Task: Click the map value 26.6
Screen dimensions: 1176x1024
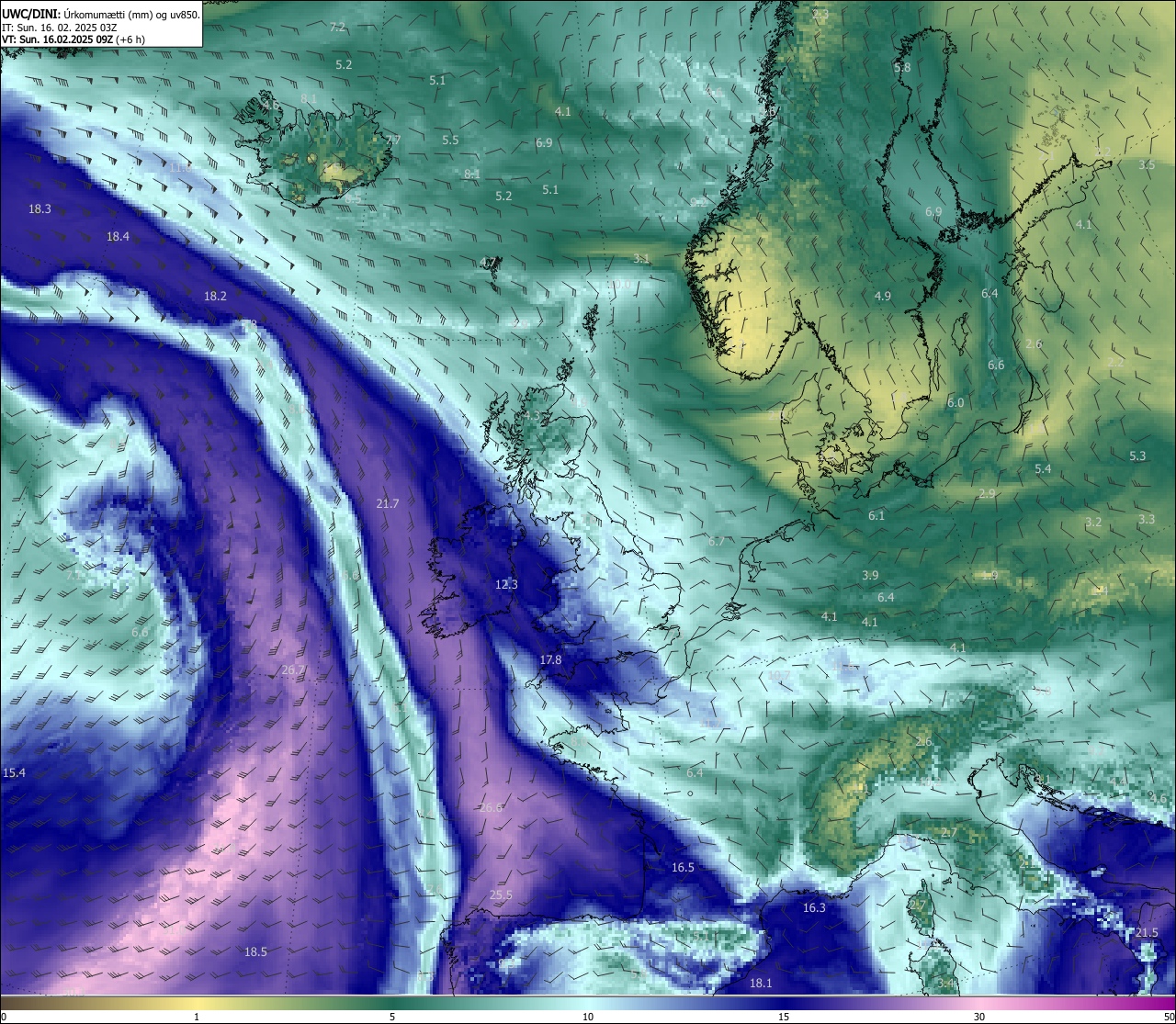Action: pos(492,808)
